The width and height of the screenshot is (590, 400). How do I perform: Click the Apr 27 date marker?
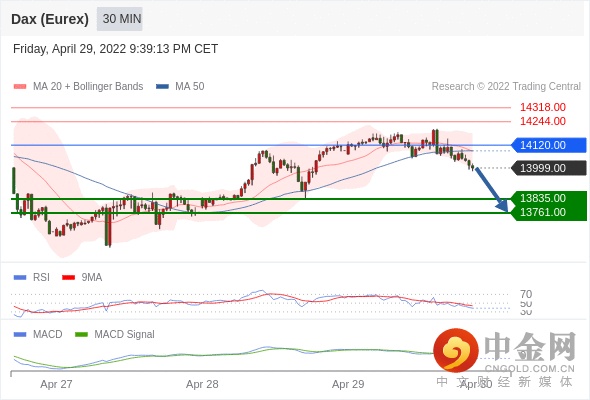(56, 384)
